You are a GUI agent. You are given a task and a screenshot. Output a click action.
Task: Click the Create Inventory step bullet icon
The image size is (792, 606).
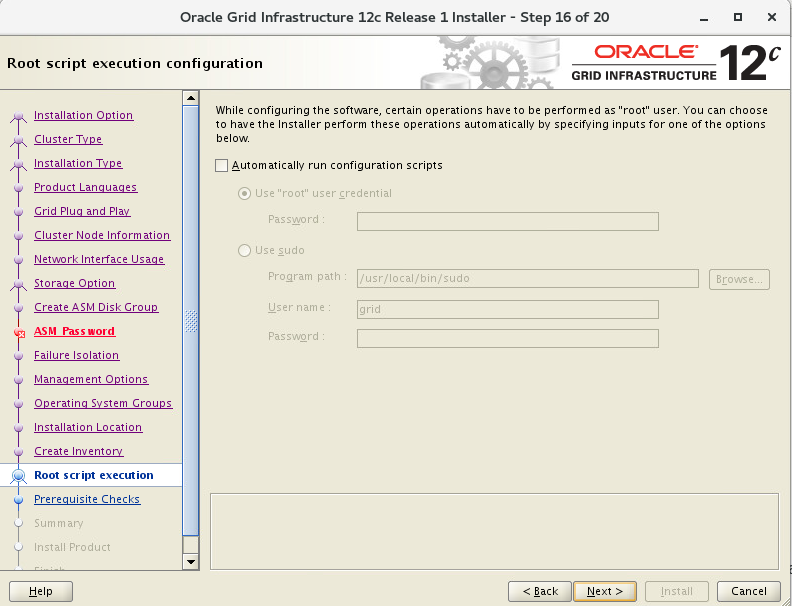tap(19, 451)
